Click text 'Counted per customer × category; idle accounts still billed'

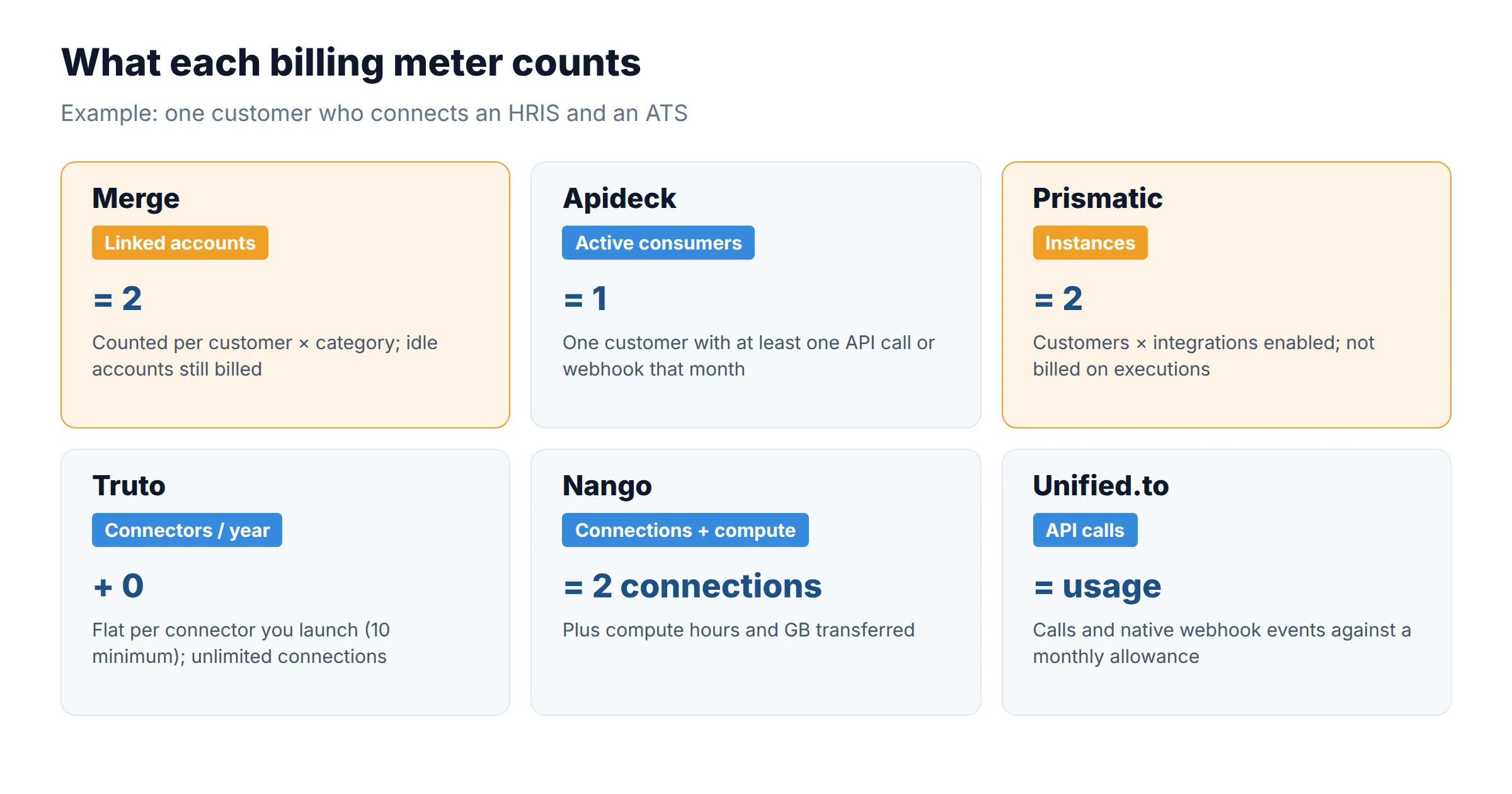click(265, 355)
